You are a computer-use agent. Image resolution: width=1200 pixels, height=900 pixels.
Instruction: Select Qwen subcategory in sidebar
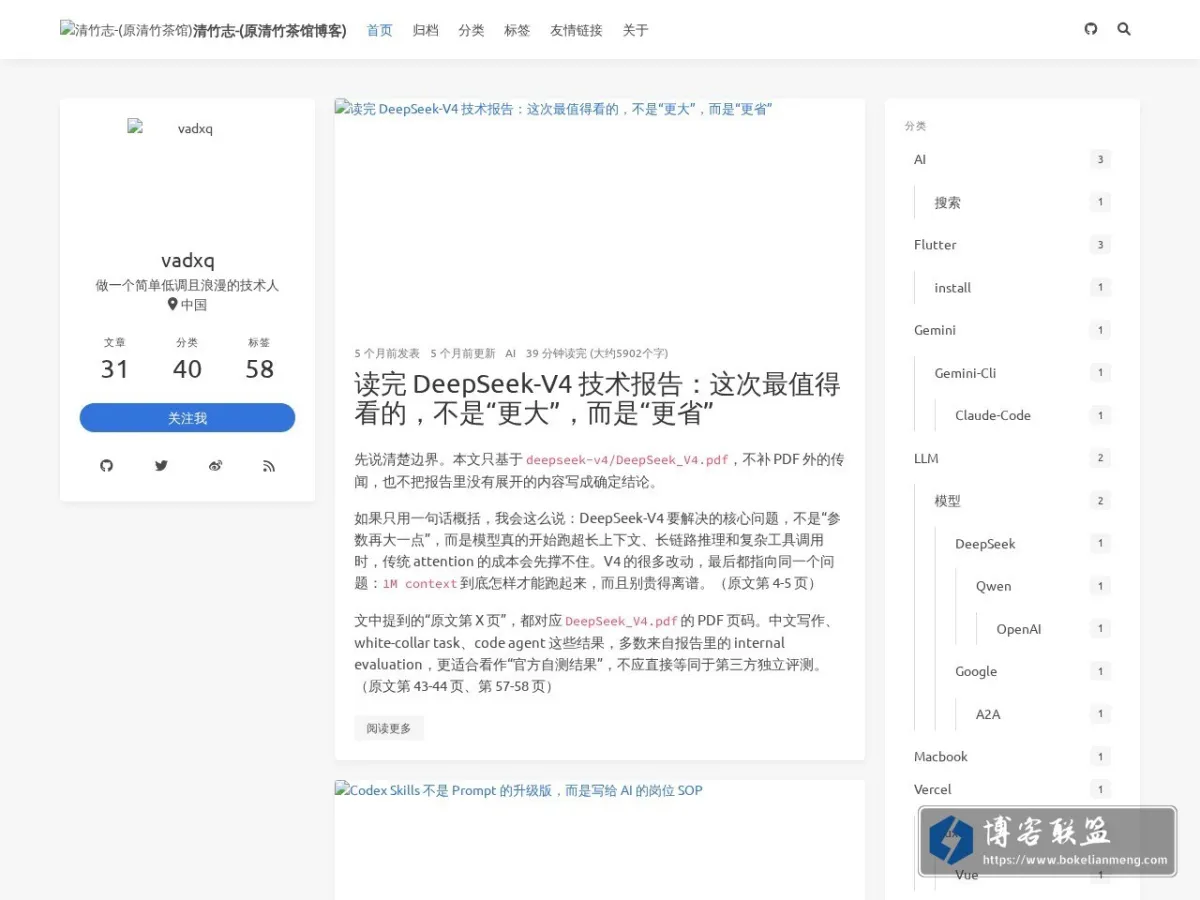1043,586
